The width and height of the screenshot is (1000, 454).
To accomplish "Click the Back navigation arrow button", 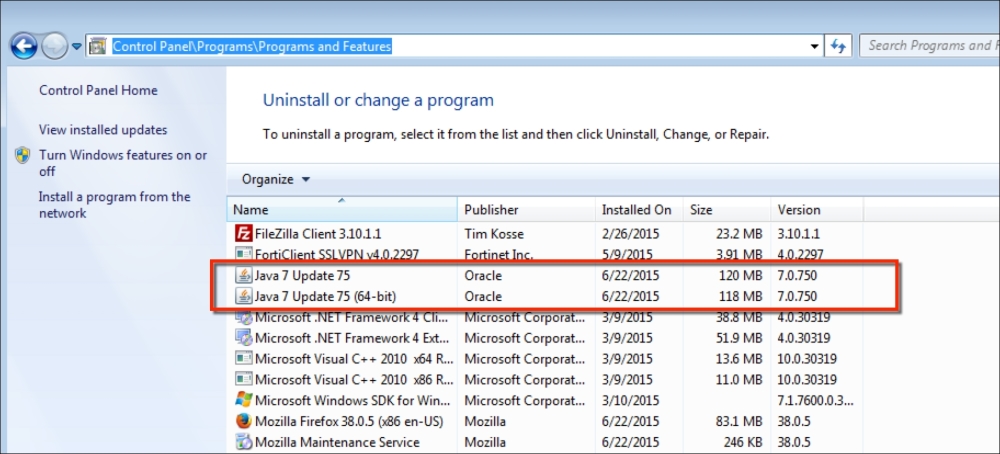I will click(24, 46).
